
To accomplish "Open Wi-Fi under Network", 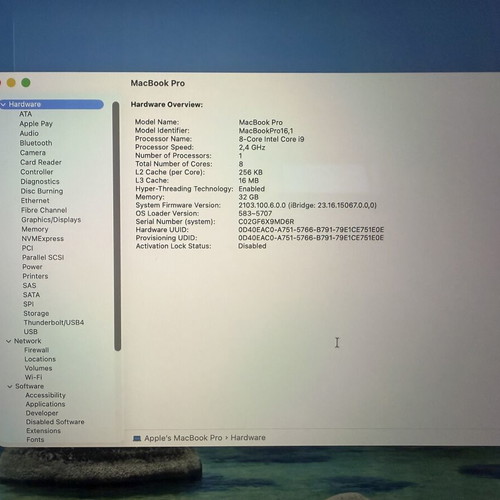I will [x=33, y=377].
